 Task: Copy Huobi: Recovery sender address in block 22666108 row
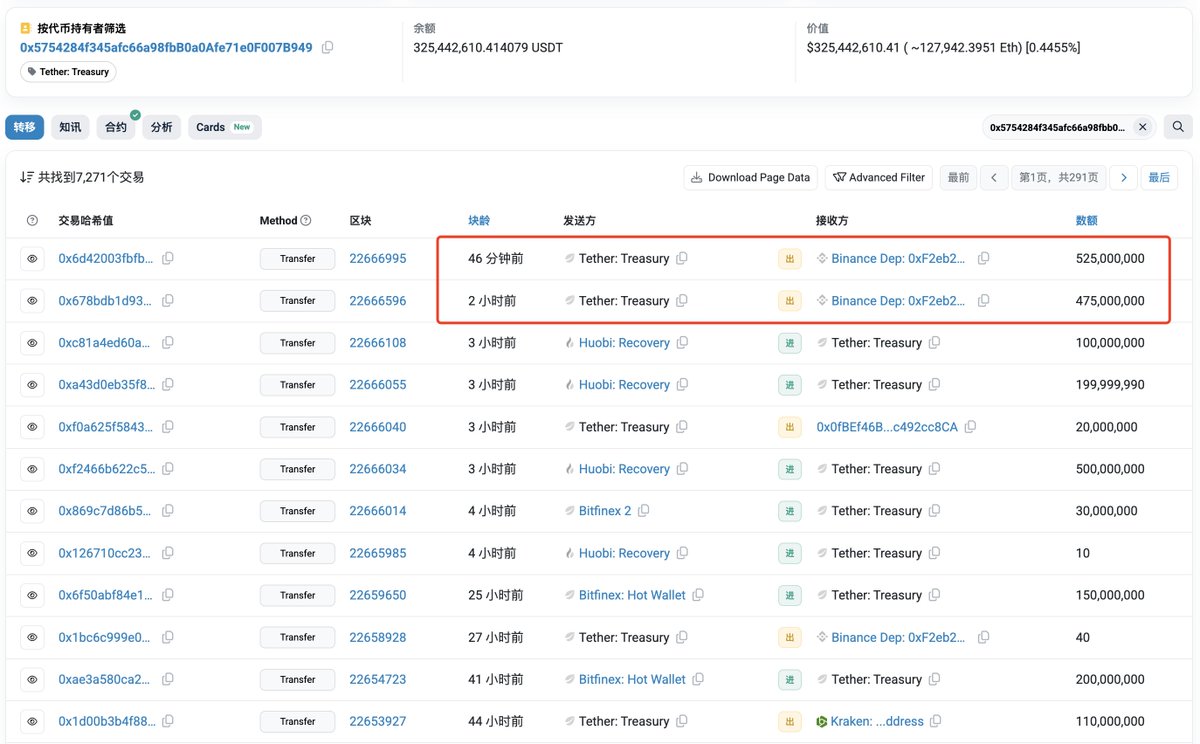(682, 342)
